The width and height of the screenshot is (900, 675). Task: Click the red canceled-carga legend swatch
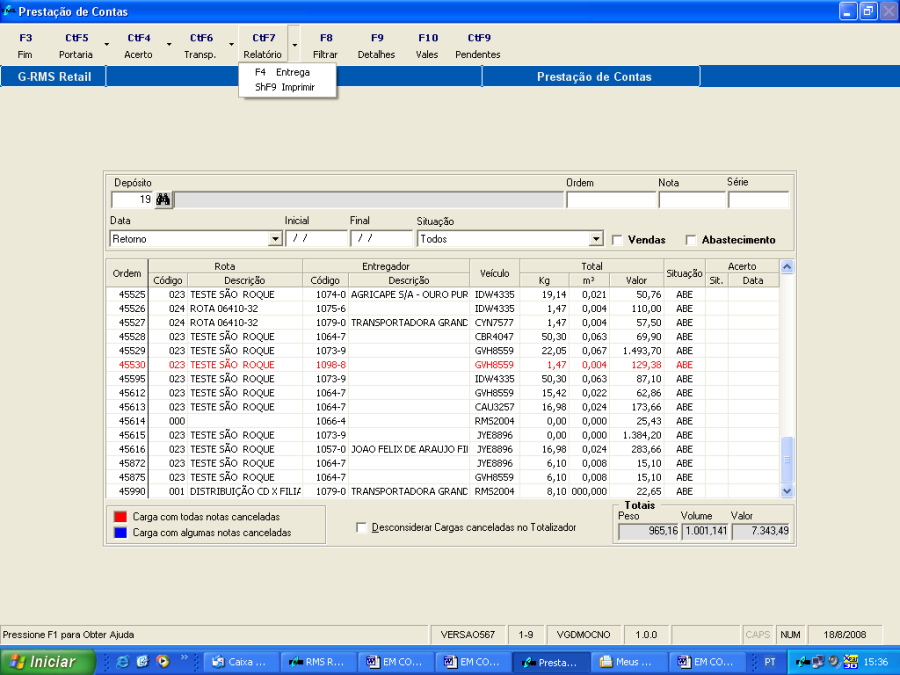pyautogui.click(x=121, y=517)
